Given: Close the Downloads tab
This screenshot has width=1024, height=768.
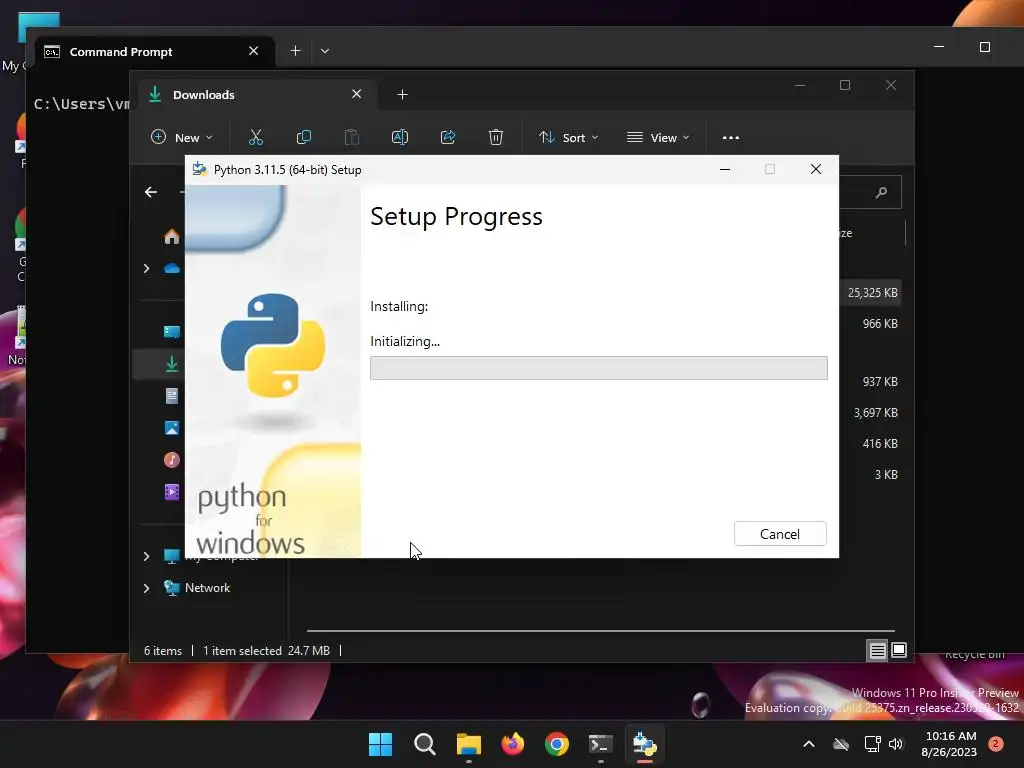Looking at the screenshot, I should pyautogui.click(x=357, y=94).
